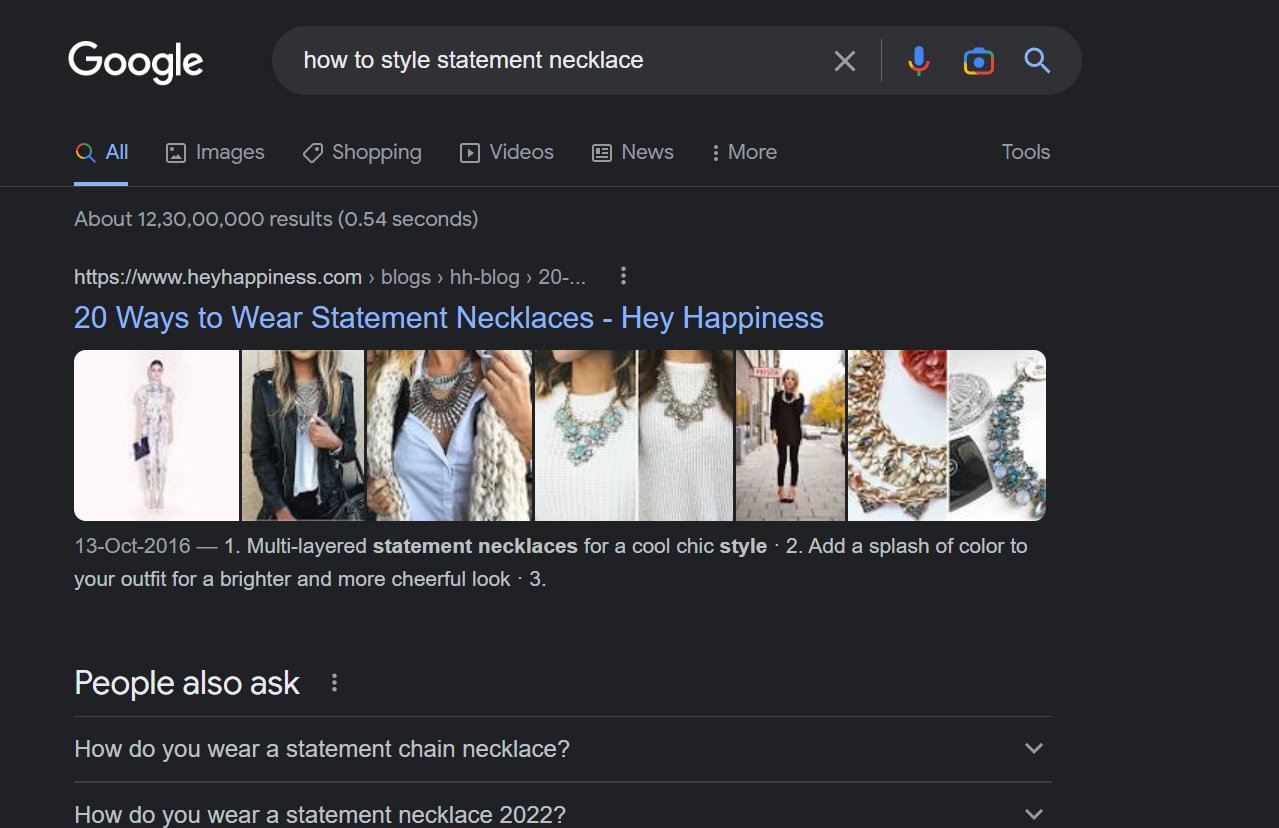Image resolution: width=1279 pixels, height=828 pixels.
Task: Open three-dot menu beside heyhappiness URL
Action: coord(623,276)
